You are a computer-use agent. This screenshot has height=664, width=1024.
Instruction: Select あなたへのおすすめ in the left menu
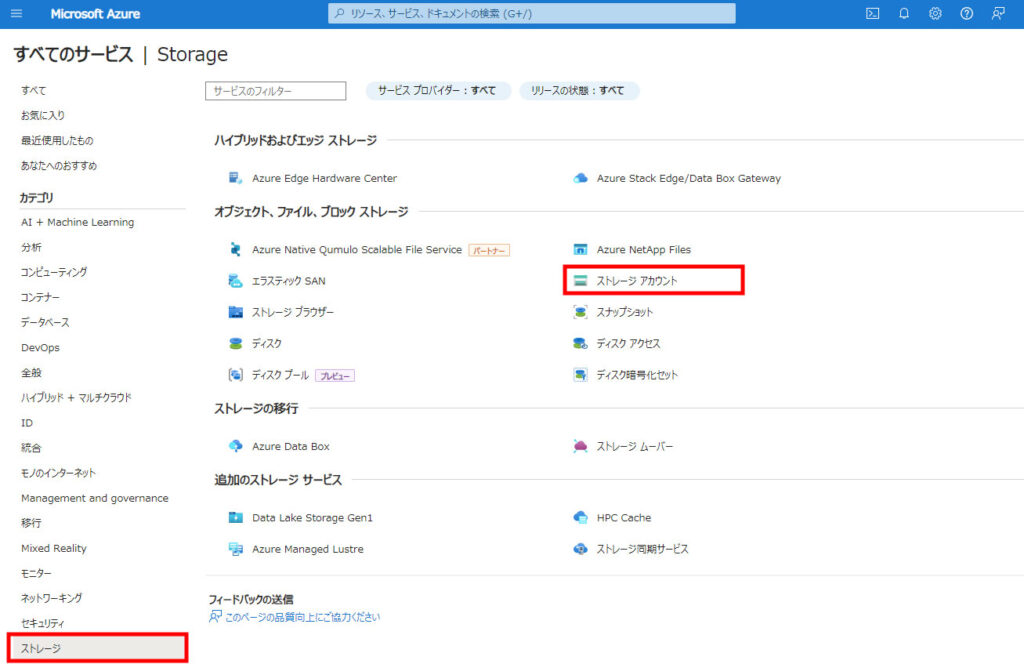(59, 166)
